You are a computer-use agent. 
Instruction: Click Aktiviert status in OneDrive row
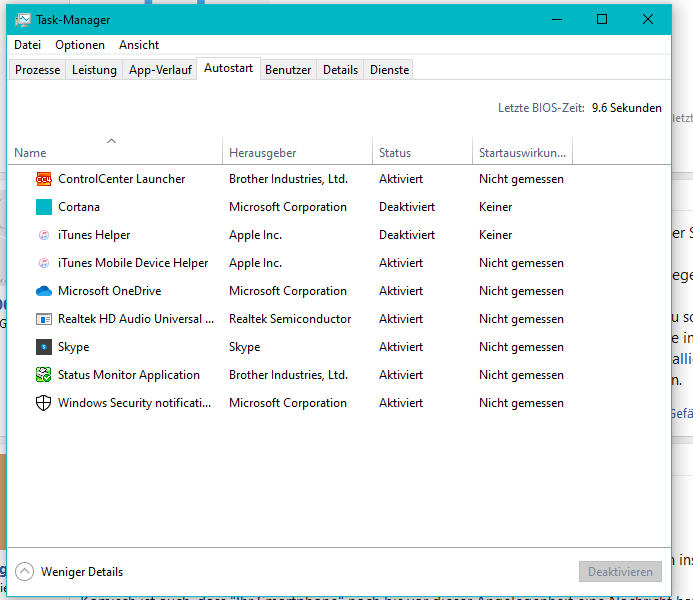[401, 291]
